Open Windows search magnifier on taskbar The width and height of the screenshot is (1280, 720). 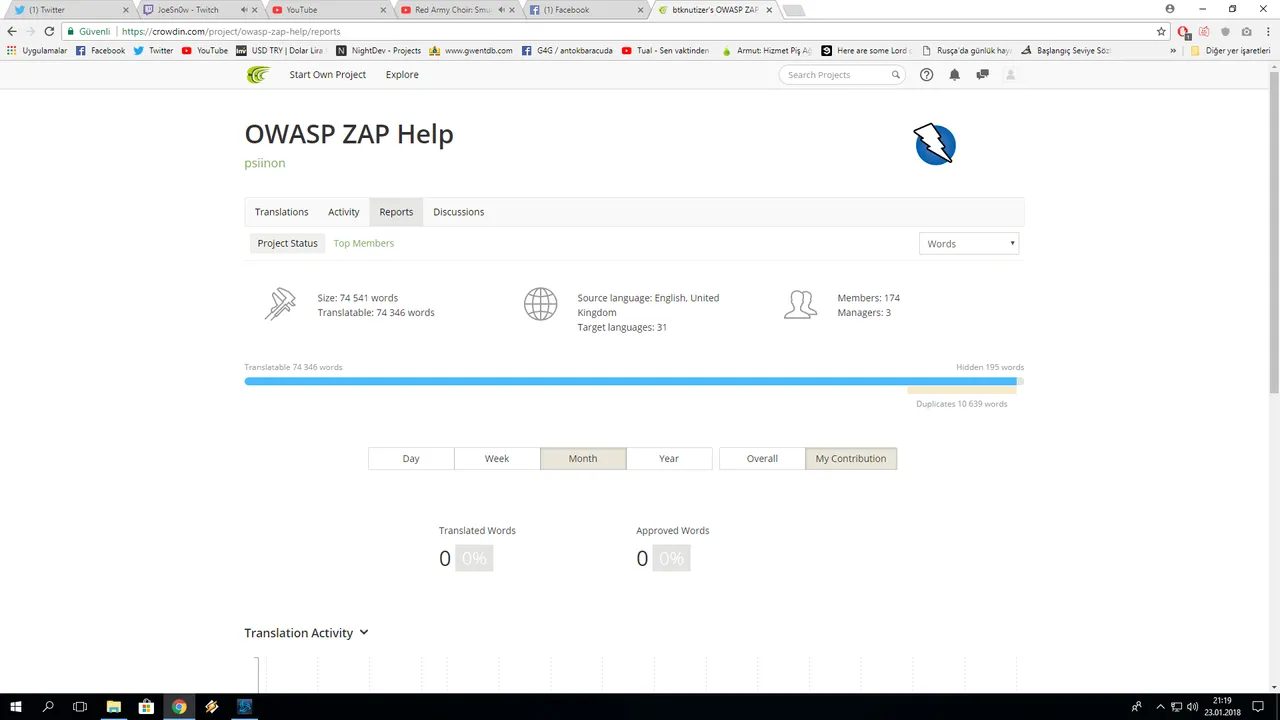point(48,707)
